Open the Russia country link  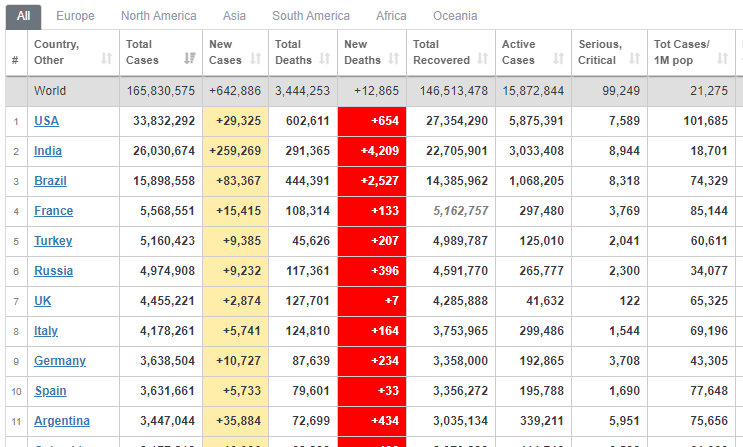(54, 271)
